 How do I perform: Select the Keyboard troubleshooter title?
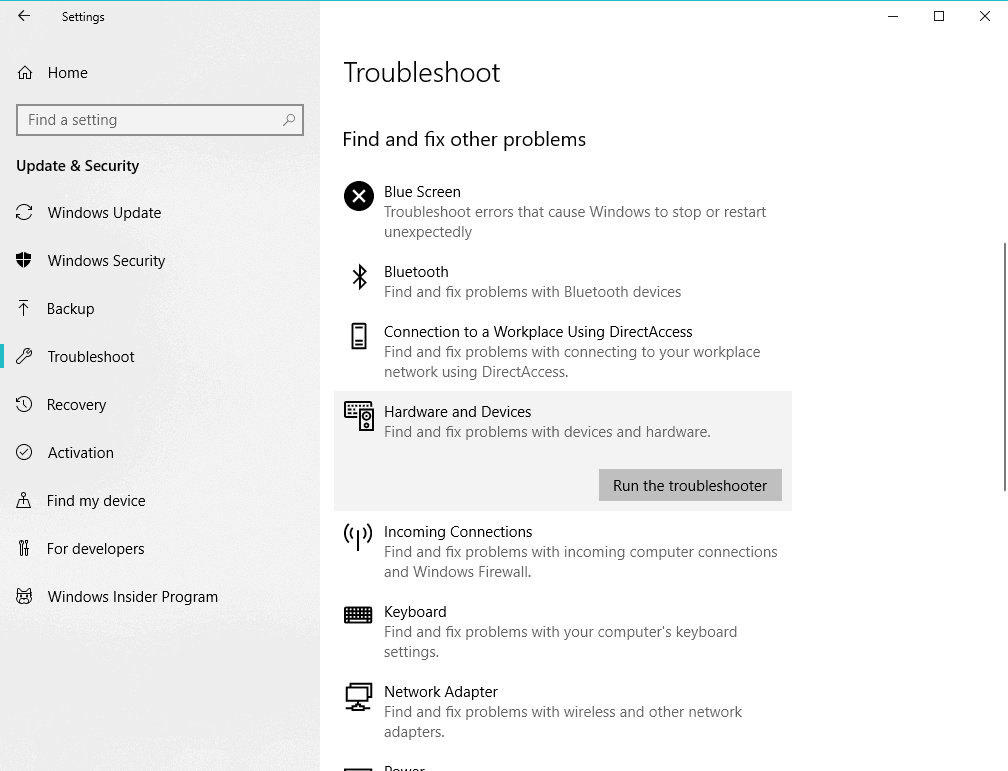(x=415, y=612)
